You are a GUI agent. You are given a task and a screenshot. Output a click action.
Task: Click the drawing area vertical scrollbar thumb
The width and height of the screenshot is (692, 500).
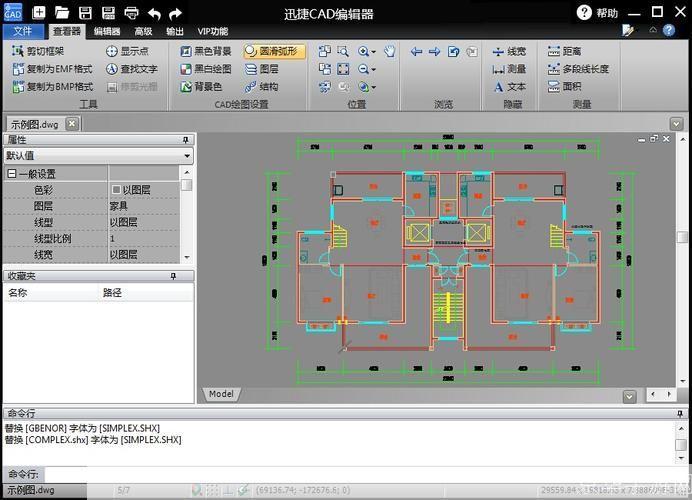tap(682, 237)
